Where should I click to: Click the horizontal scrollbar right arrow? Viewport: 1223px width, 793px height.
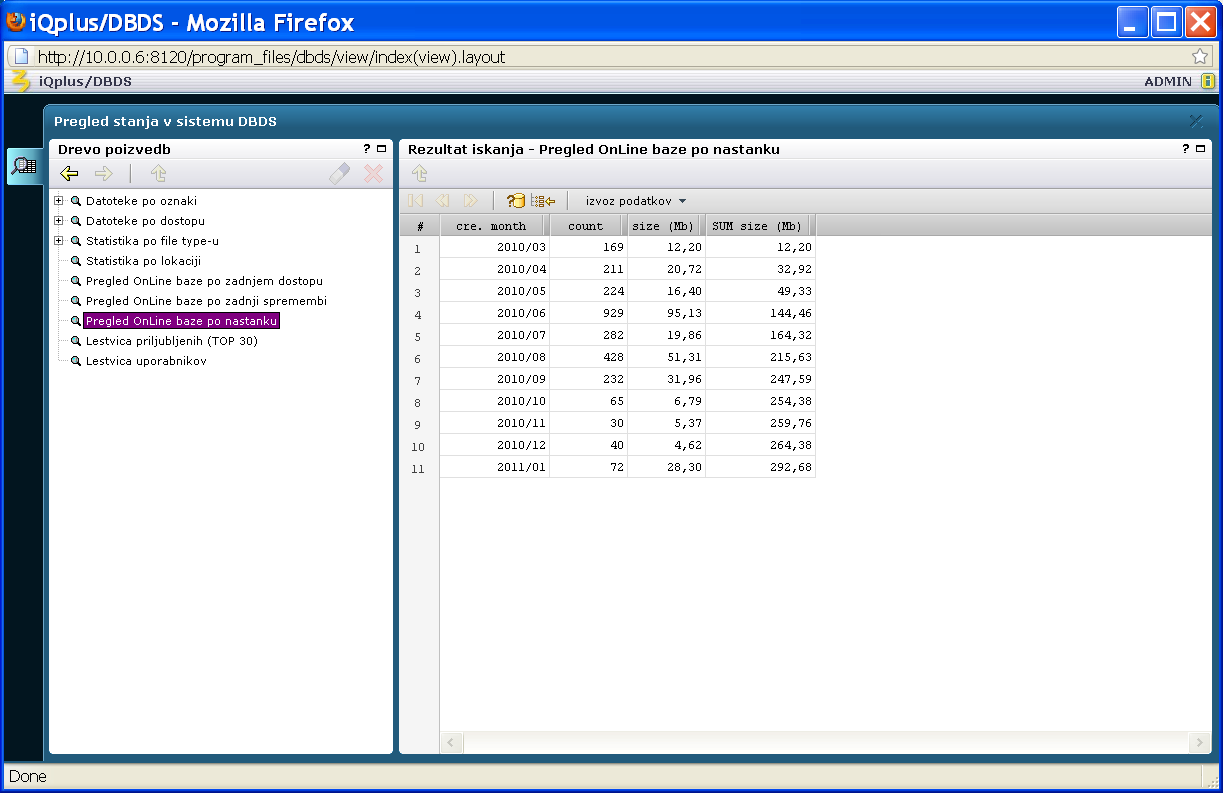click(x=1201, y=742)
